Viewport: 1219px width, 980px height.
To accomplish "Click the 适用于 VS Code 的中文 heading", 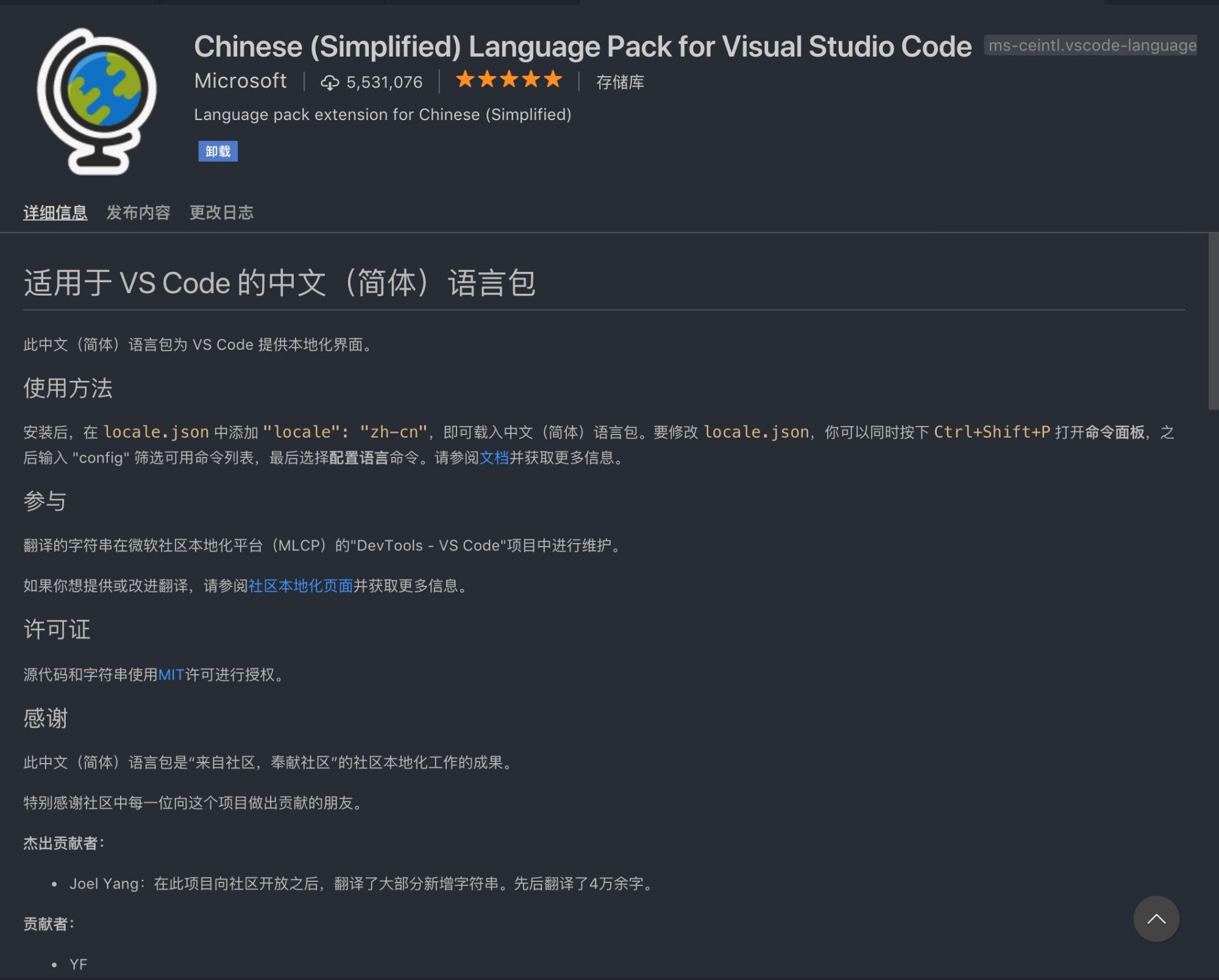I will coord(280,283).
